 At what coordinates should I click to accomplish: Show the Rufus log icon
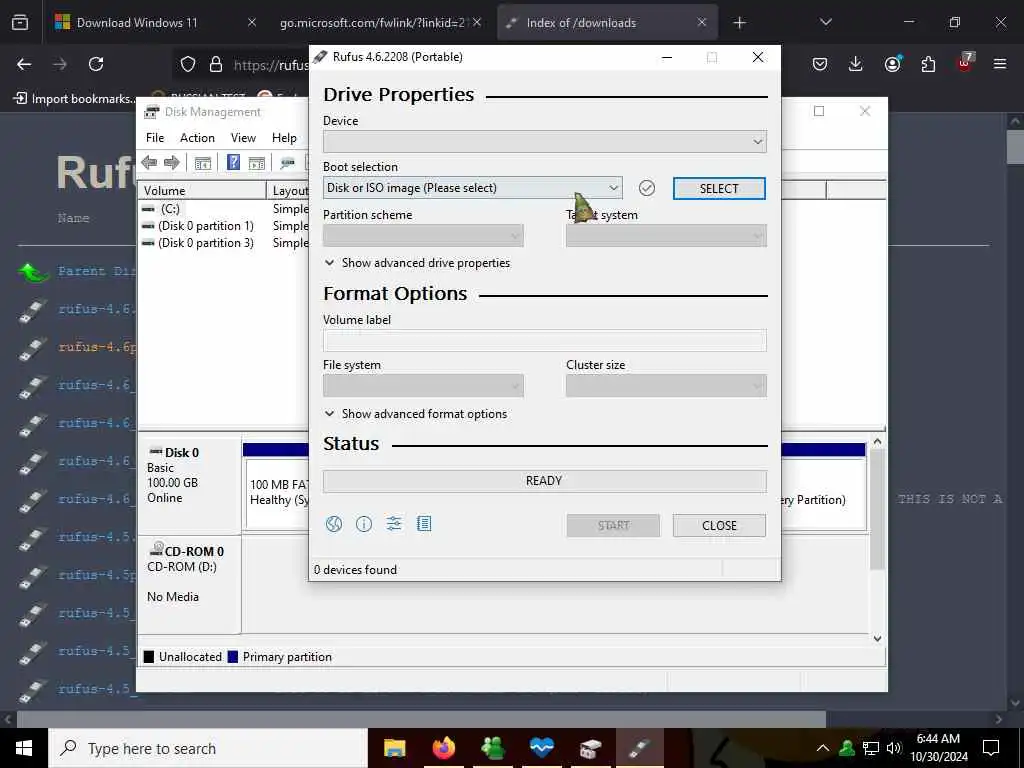[424, 524]
